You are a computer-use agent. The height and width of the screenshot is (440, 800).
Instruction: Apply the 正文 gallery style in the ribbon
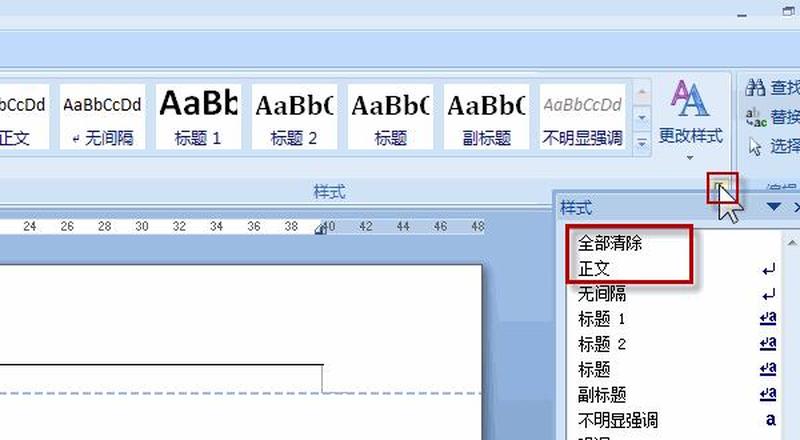click(x=24, y=117)
